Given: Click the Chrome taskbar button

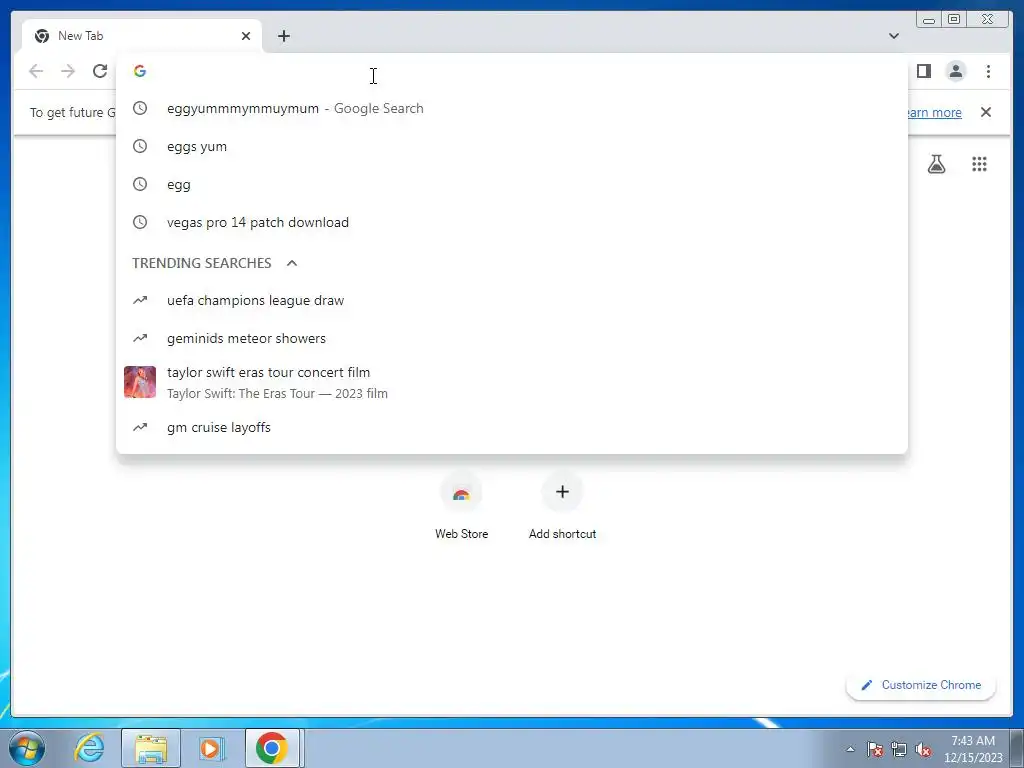Looking at the screenshot, I should [x=272, y=748].
